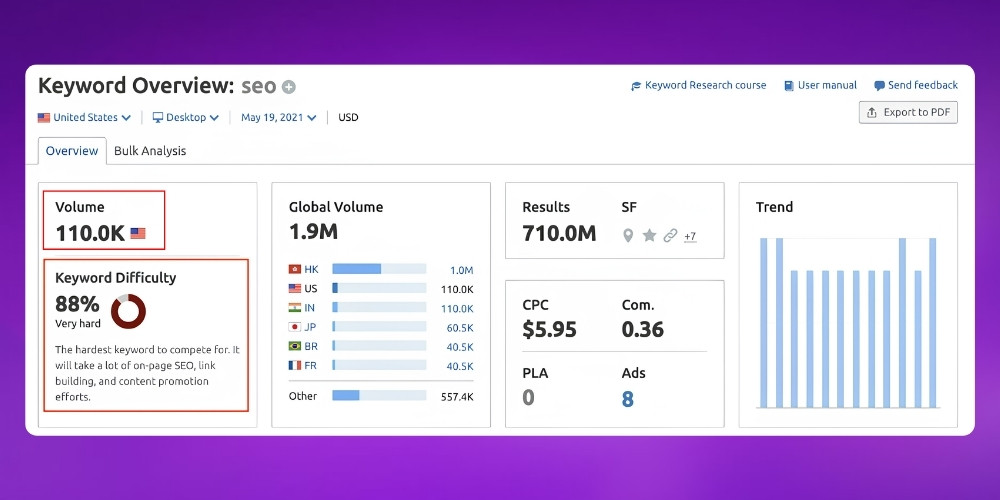Click the Other volume progress bar
Image resolution: width=1000 pixels, height=500 pixels.
click(379, 395)
